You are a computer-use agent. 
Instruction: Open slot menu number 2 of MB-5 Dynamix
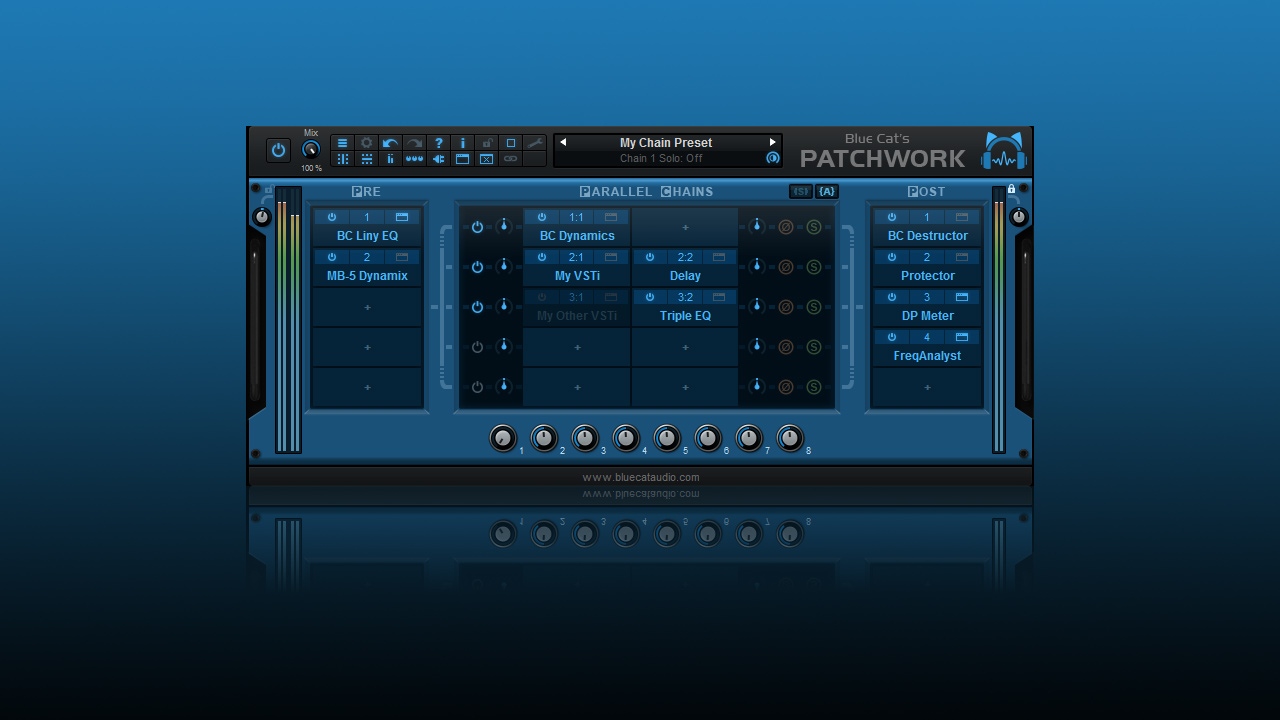(367, 257)
